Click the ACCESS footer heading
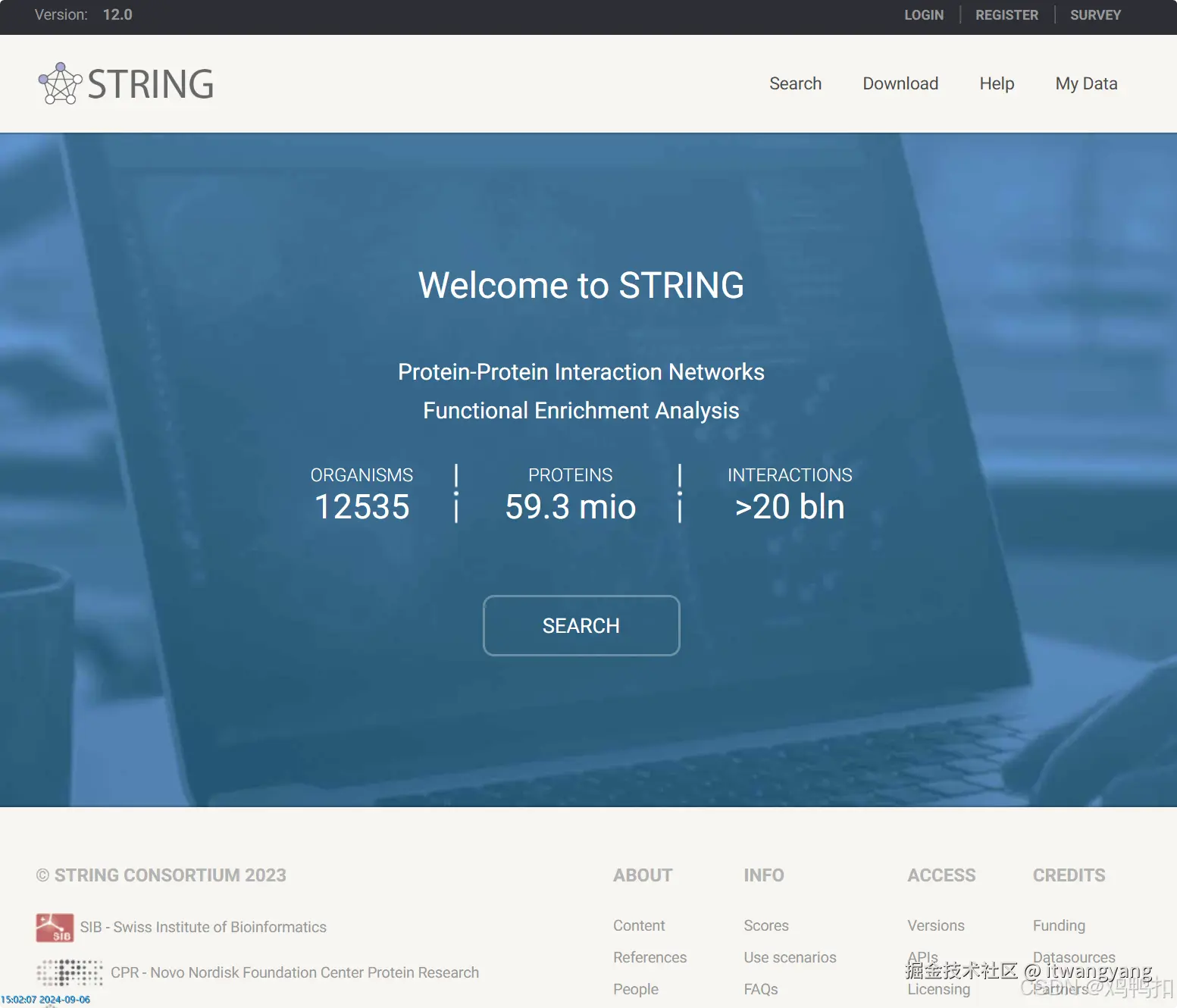 coord(941,875)
